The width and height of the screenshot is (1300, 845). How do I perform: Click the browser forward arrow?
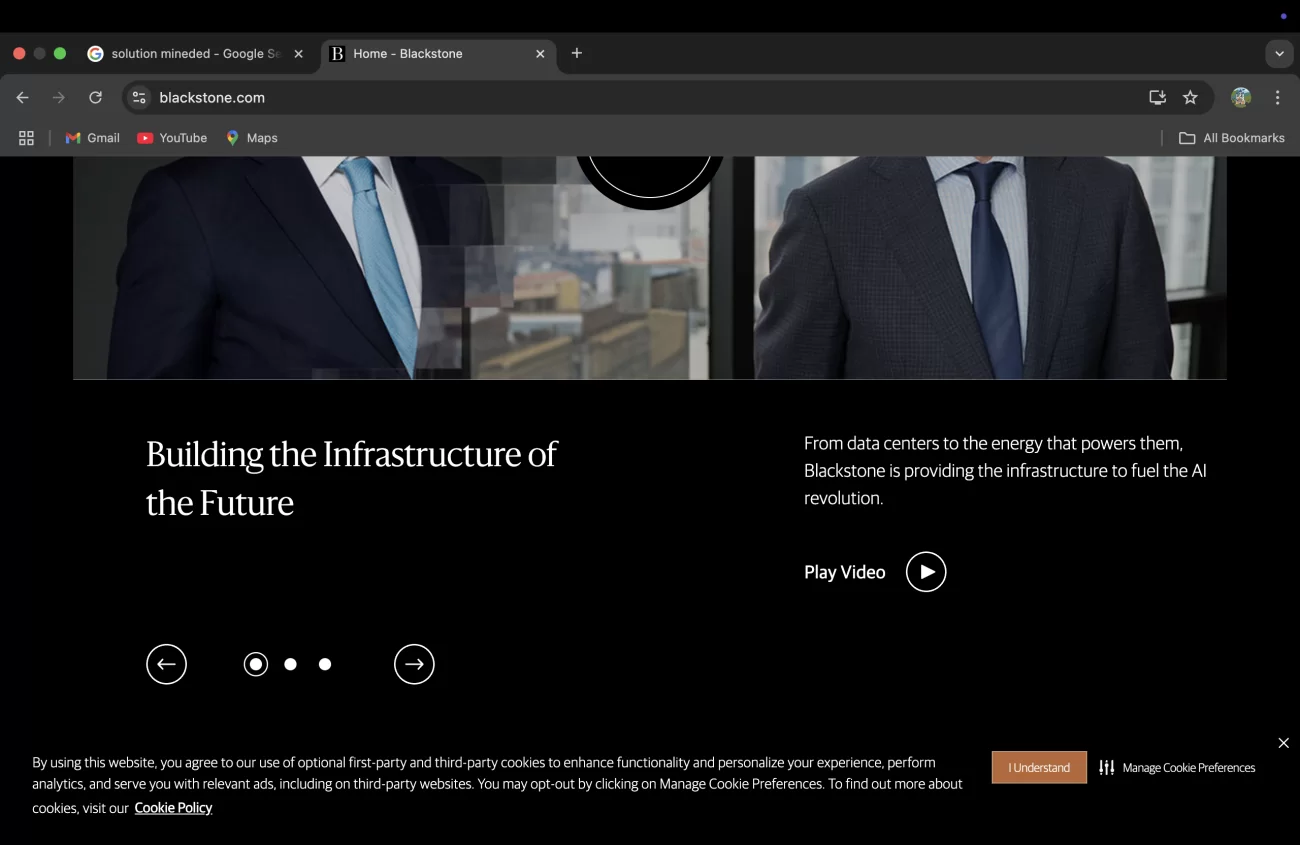(x=59, y=97)
